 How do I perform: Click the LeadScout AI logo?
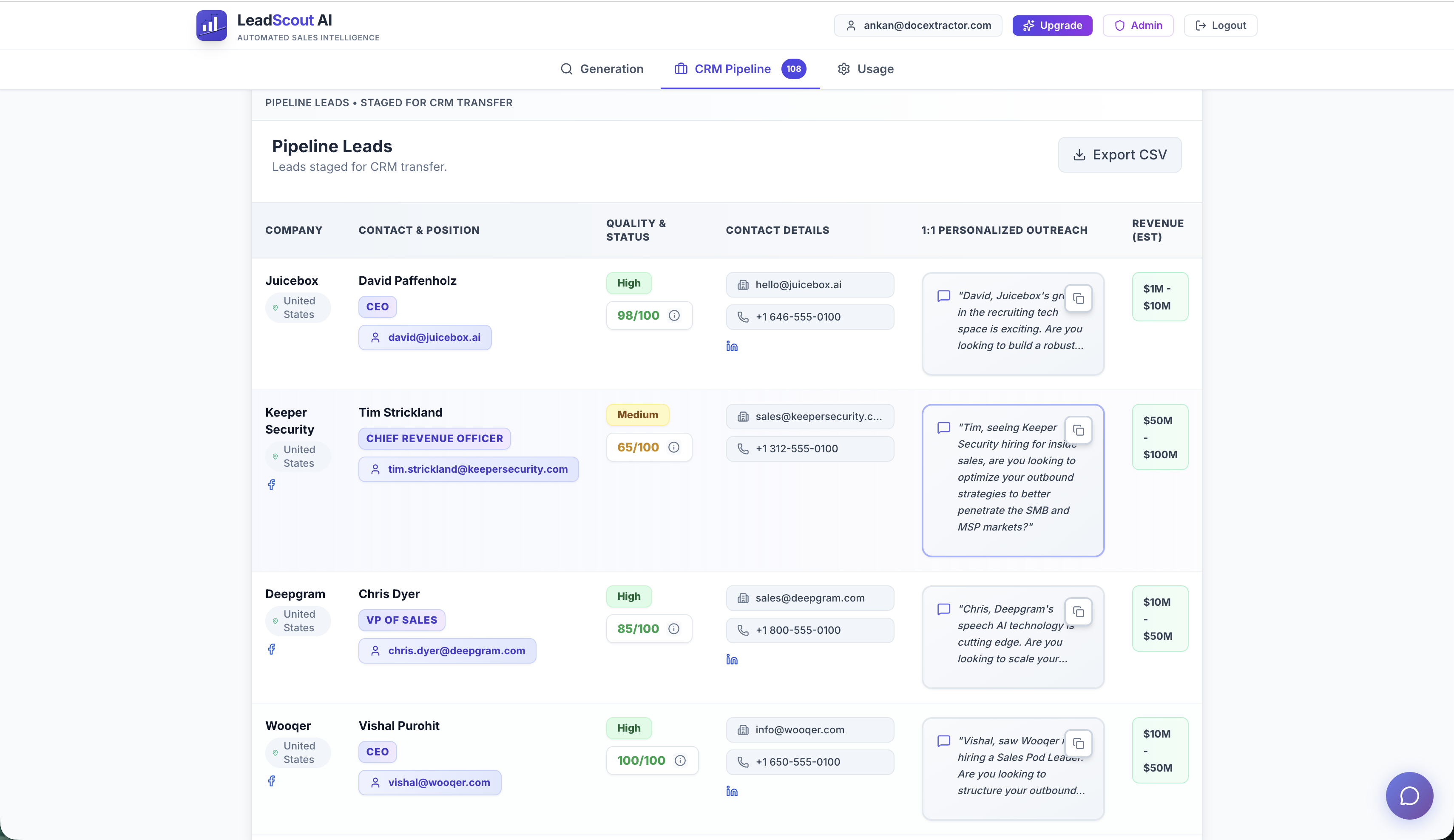click(x=211, y=25)
